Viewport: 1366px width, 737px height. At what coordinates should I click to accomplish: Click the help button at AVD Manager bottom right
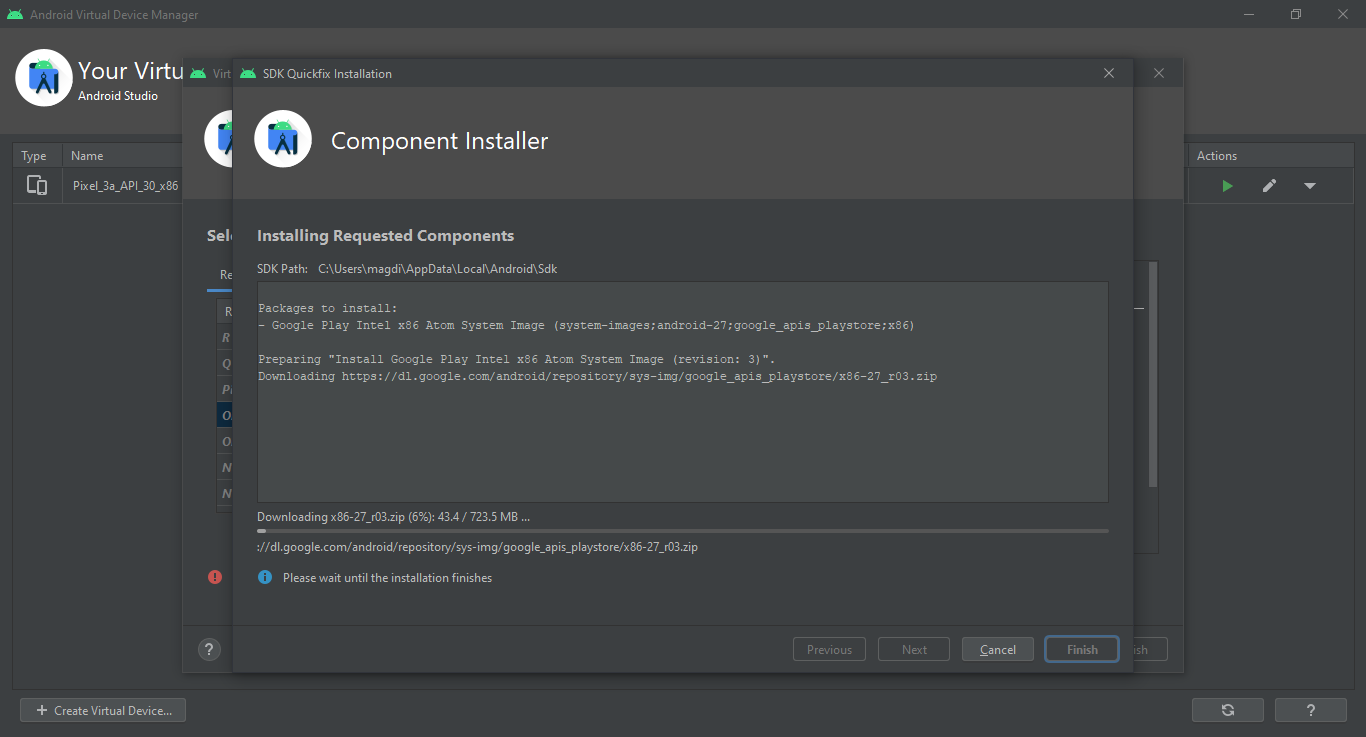click(x=1311, y=710)
